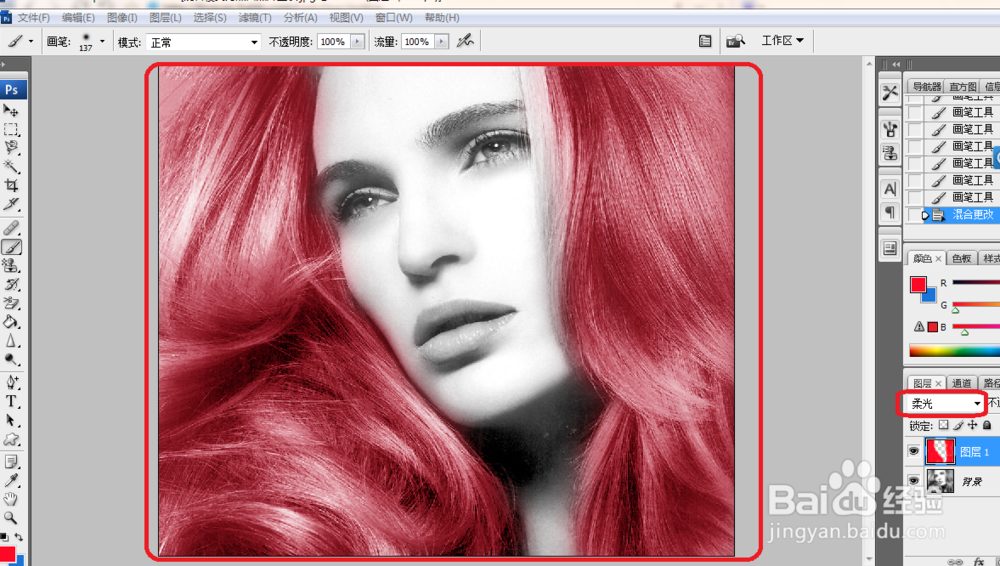Open the Layer Comps dock icon

click(890, 248)
